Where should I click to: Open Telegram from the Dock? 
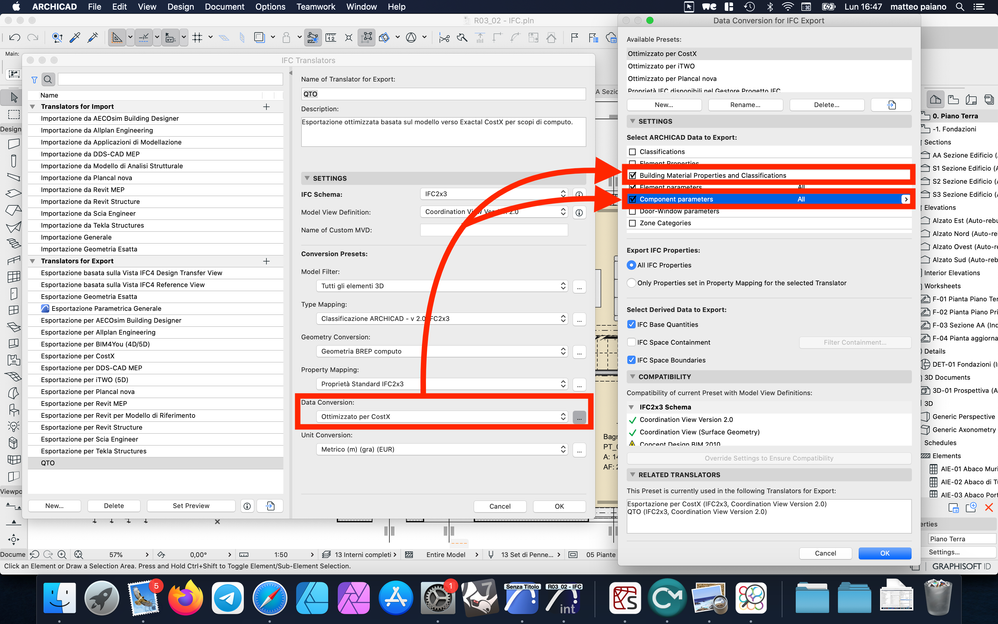pyautogui.click(x=227, y=599)
